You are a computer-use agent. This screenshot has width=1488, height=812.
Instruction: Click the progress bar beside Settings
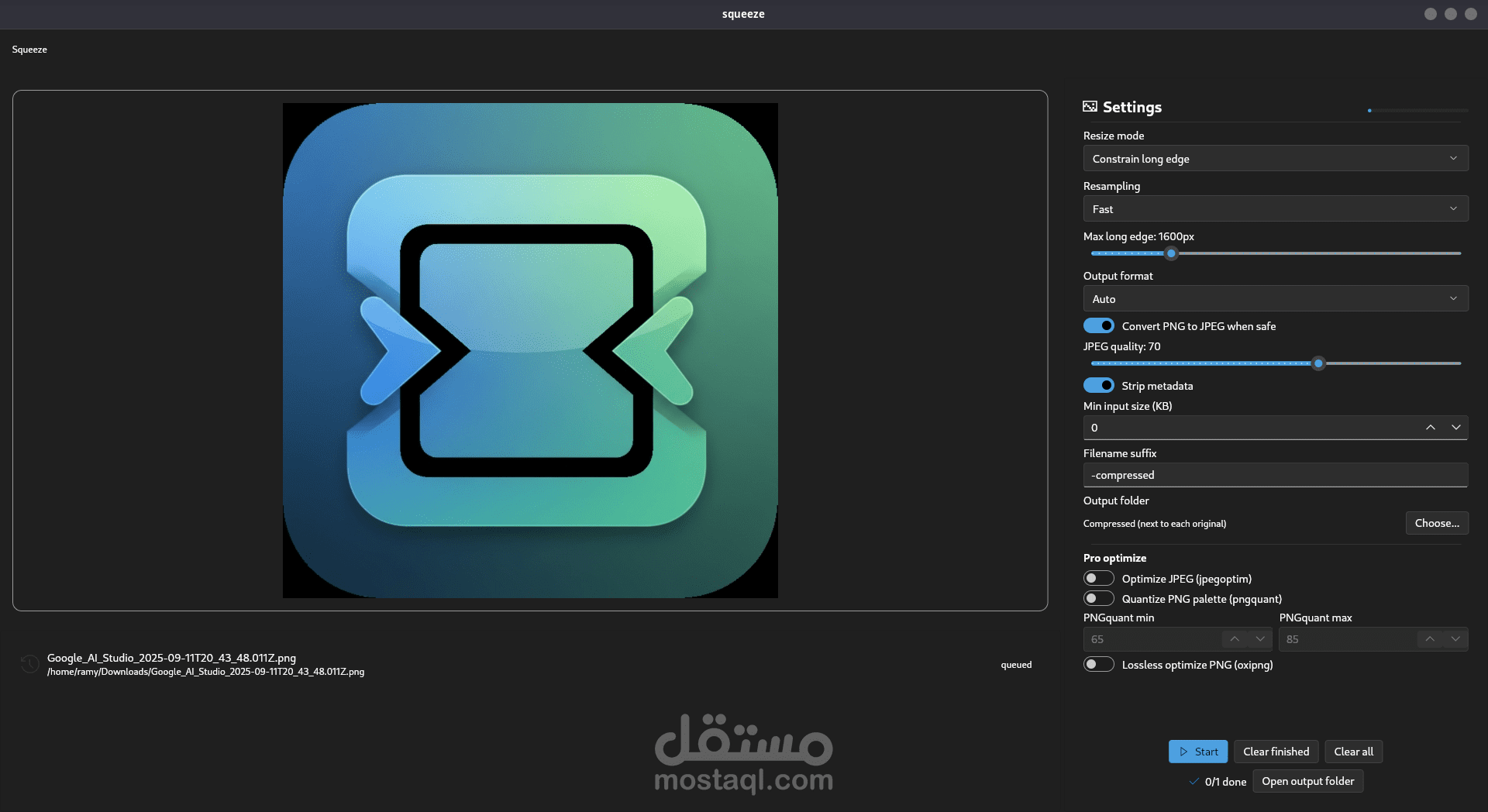(x=1417, y=111)
